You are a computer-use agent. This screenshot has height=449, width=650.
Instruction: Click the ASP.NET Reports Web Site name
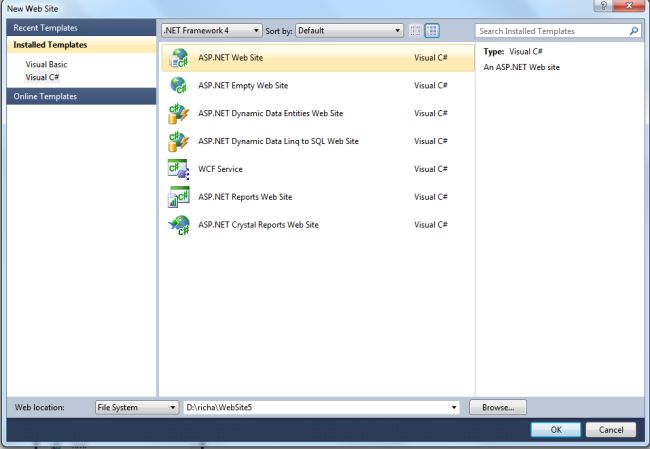245,197
